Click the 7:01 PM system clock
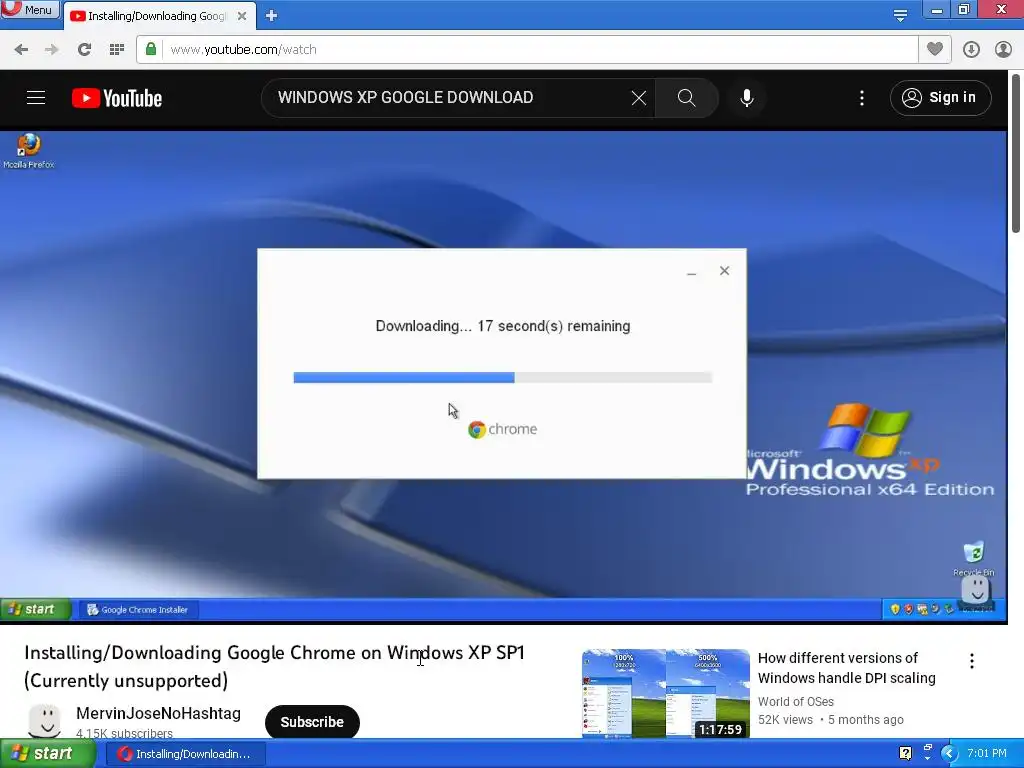The height and width of the screenshot is (768, 1024). click(x=987, y=753)
